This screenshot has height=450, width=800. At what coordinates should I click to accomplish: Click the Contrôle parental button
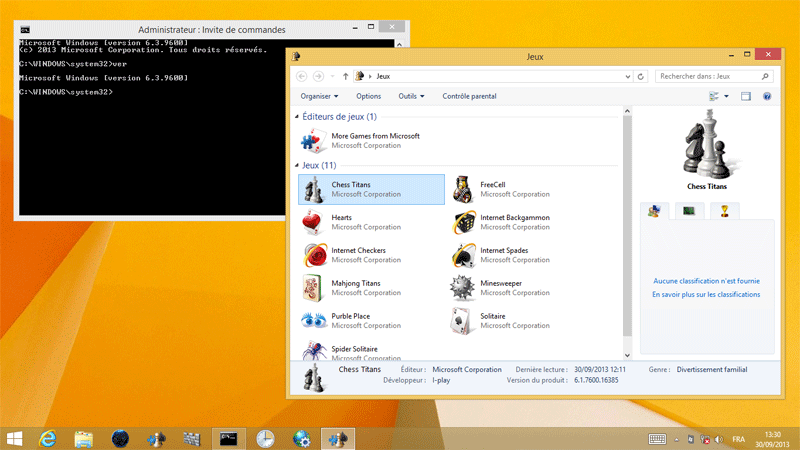(469, 96)
